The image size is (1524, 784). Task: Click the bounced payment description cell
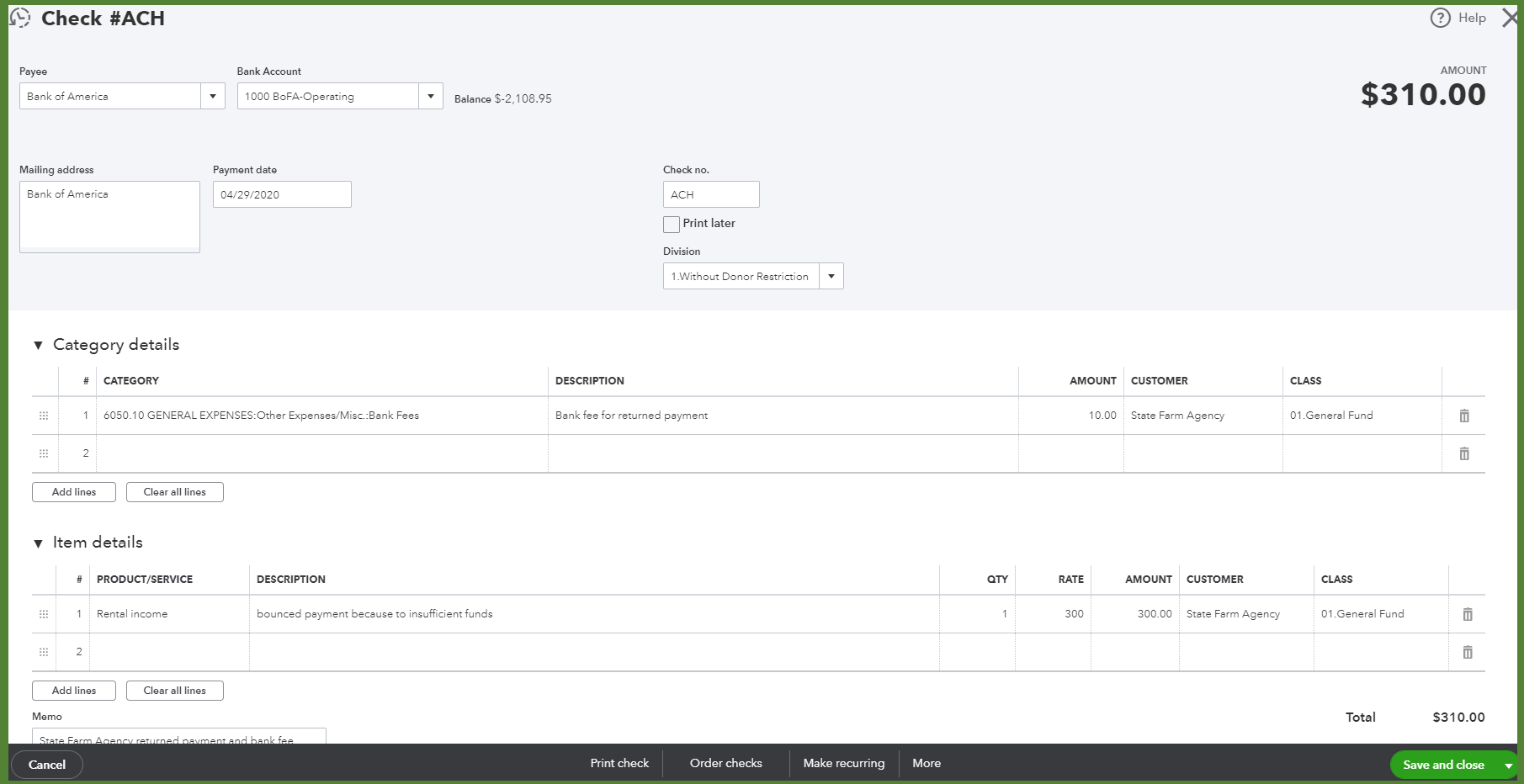point(594,614)
